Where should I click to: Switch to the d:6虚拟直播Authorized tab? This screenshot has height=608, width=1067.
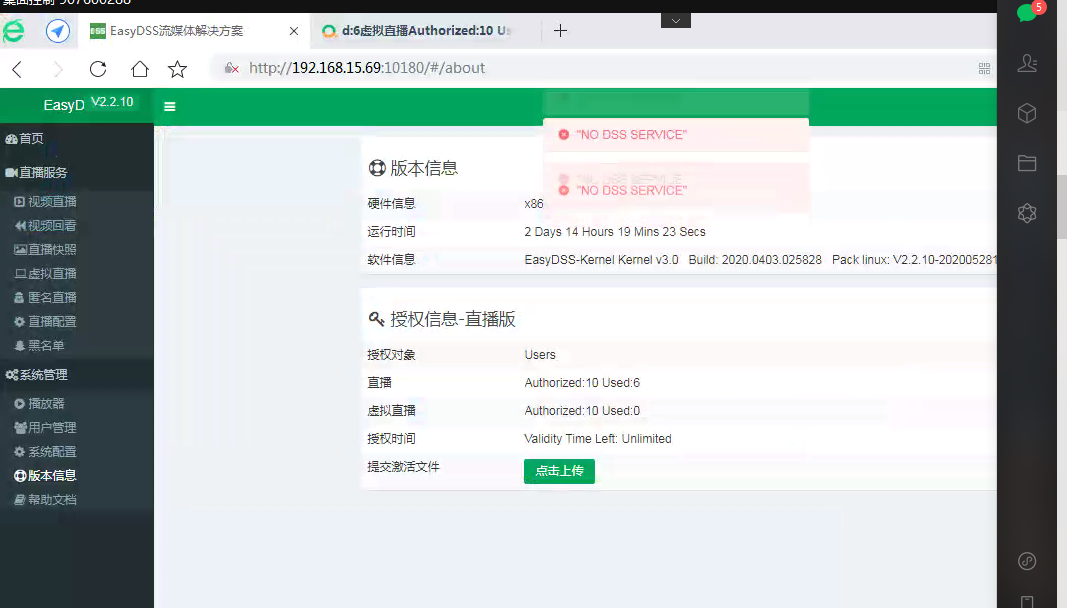[x=425, y=31]
